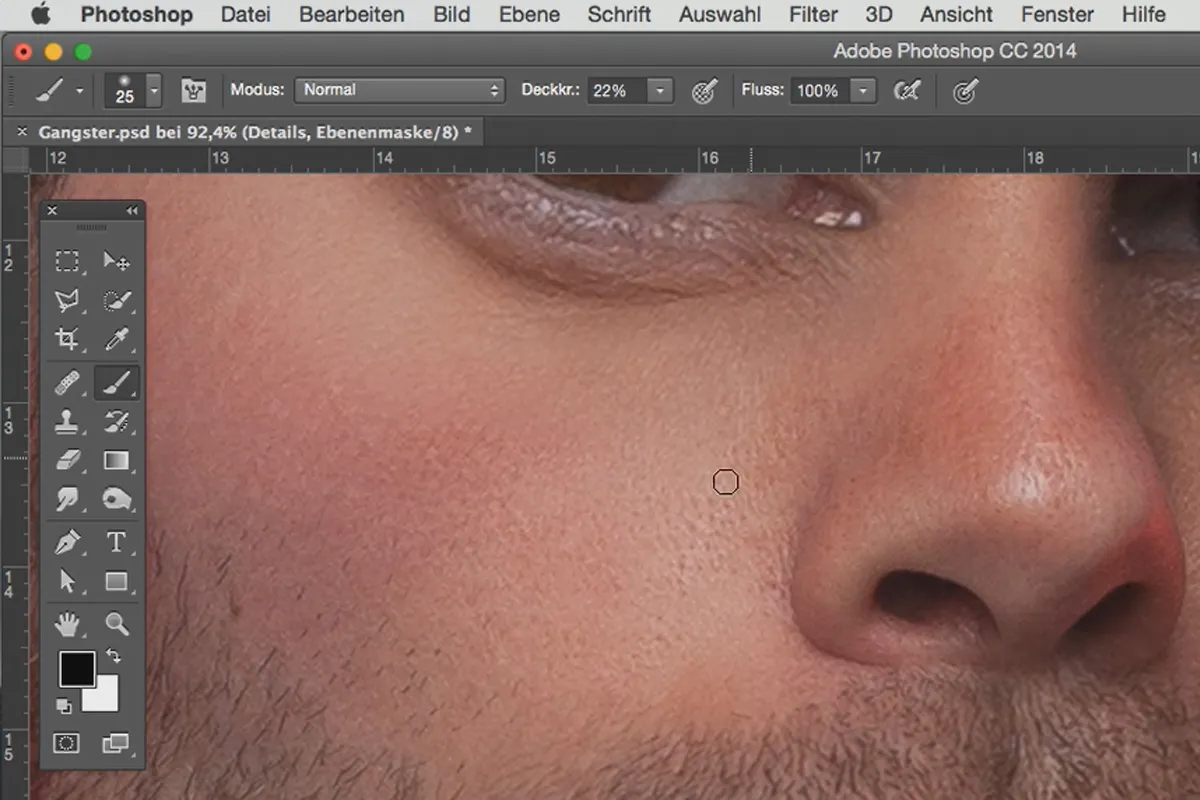Select the Brush tool in the tools panel
The image size is (1200, 800).
[117, 382]
